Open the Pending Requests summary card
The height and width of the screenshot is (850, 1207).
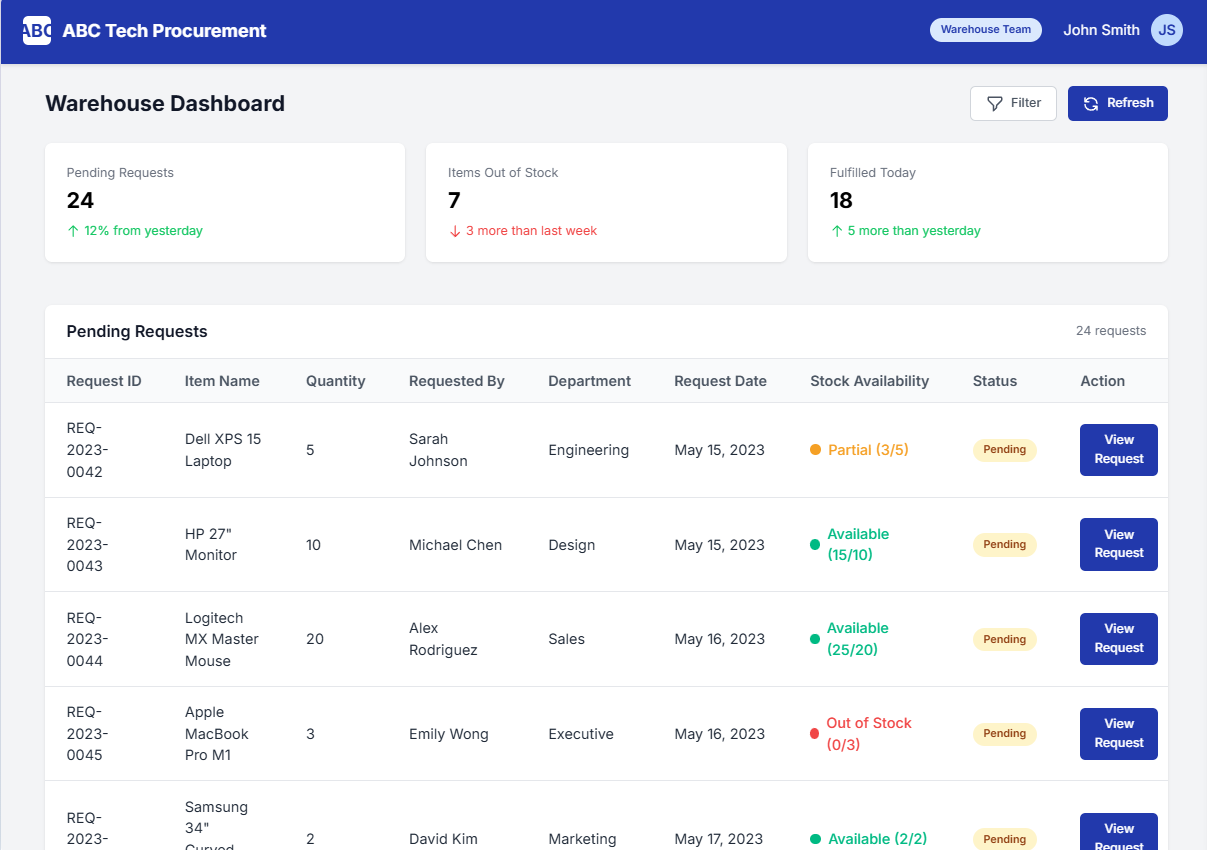tap(225, 202)
